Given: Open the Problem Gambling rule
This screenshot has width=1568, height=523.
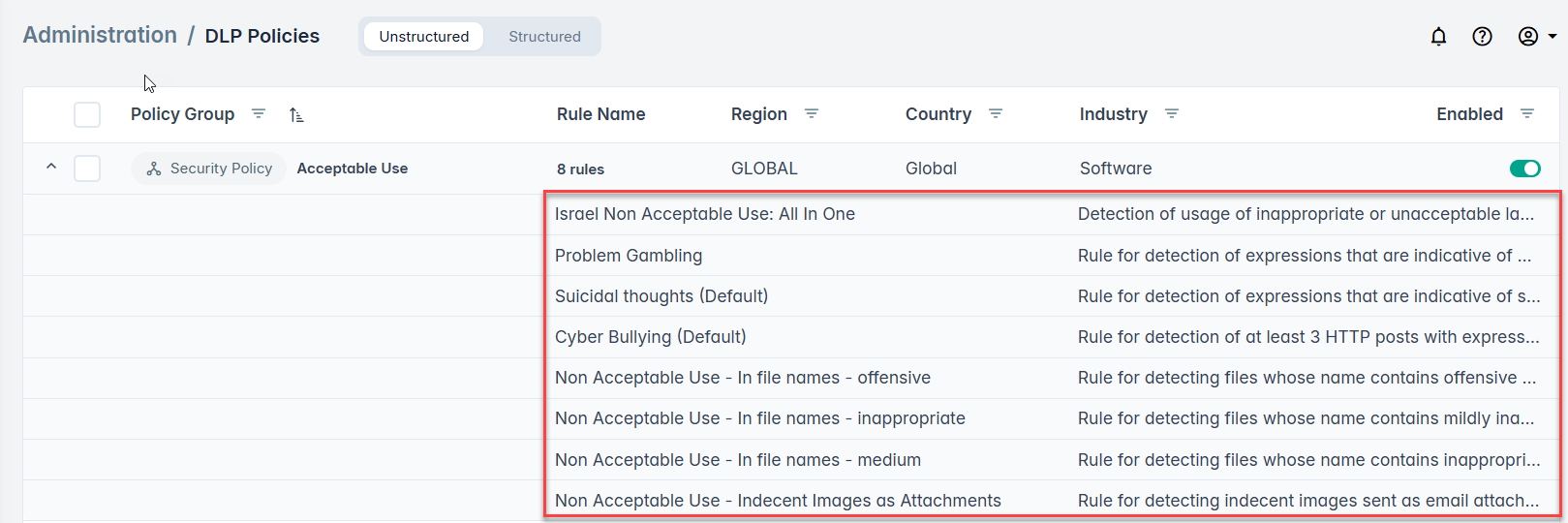Looking at the screenshot, I should coord(629,256).
